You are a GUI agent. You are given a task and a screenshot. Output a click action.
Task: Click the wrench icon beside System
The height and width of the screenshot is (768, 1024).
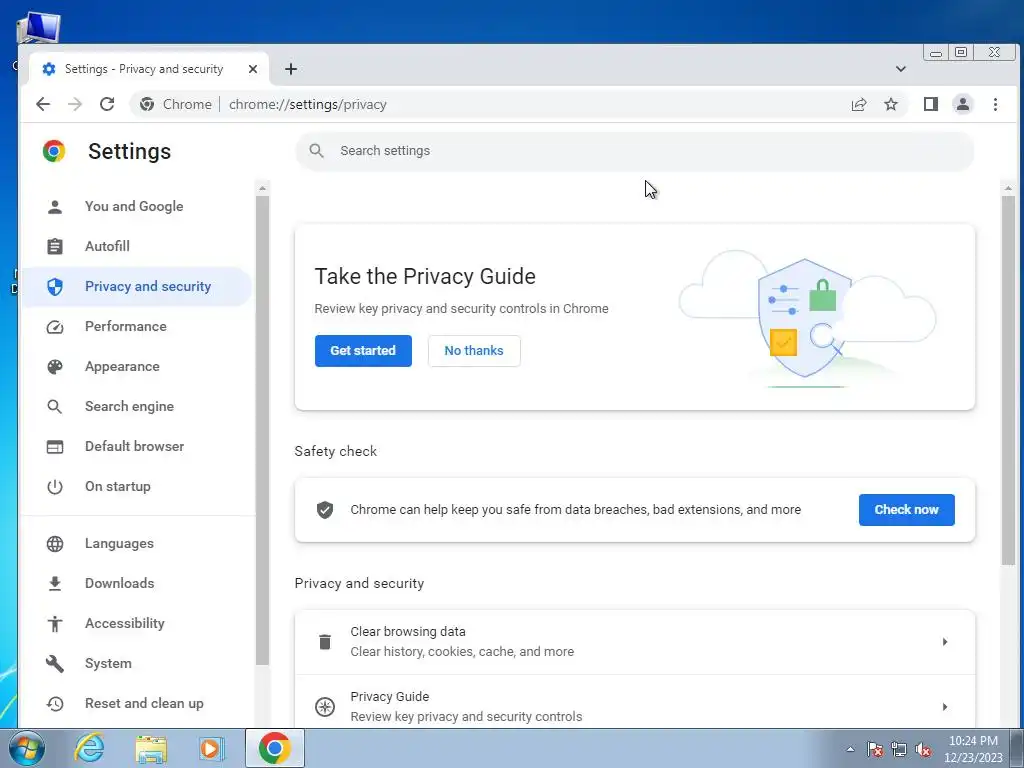[x=55, y=664]
